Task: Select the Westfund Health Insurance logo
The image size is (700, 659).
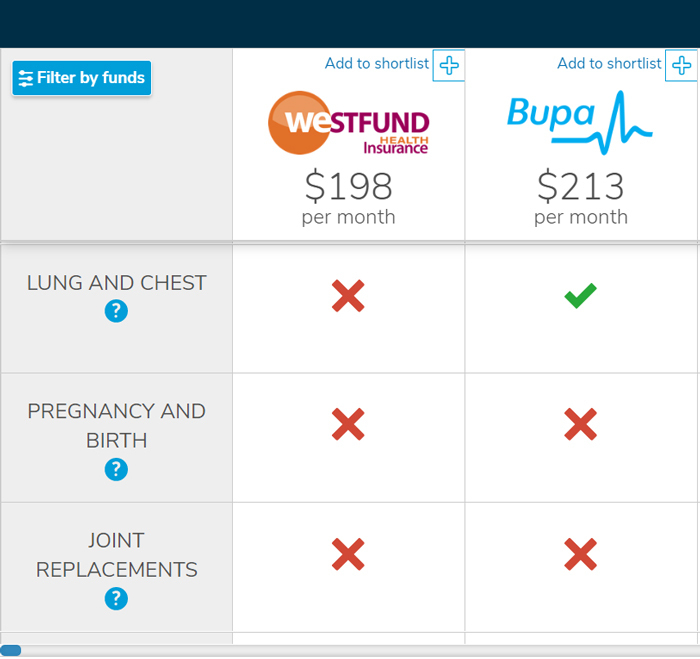Action: pos(348,123)
